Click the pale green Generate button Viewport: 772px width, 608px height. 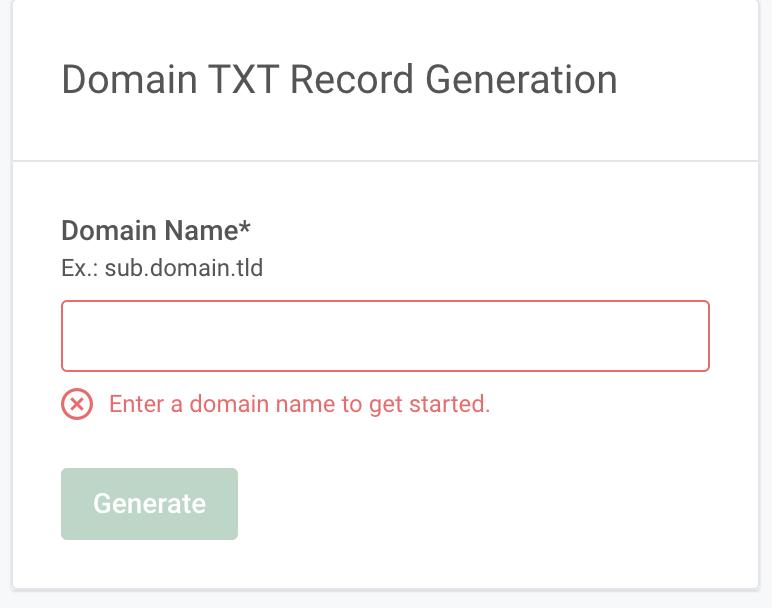coord(149,504)
